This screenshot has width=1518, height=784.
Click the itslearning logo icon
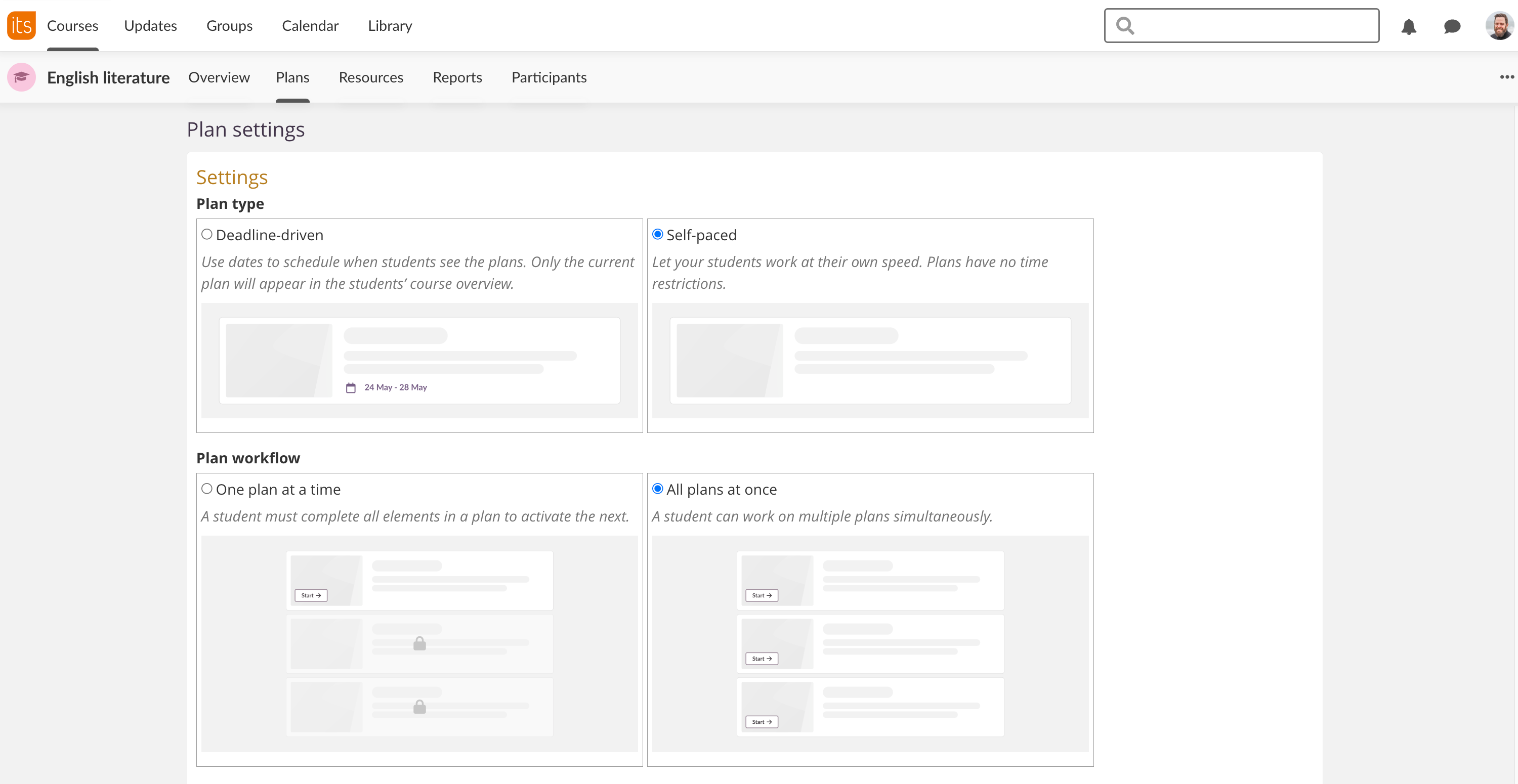[21, 25]
